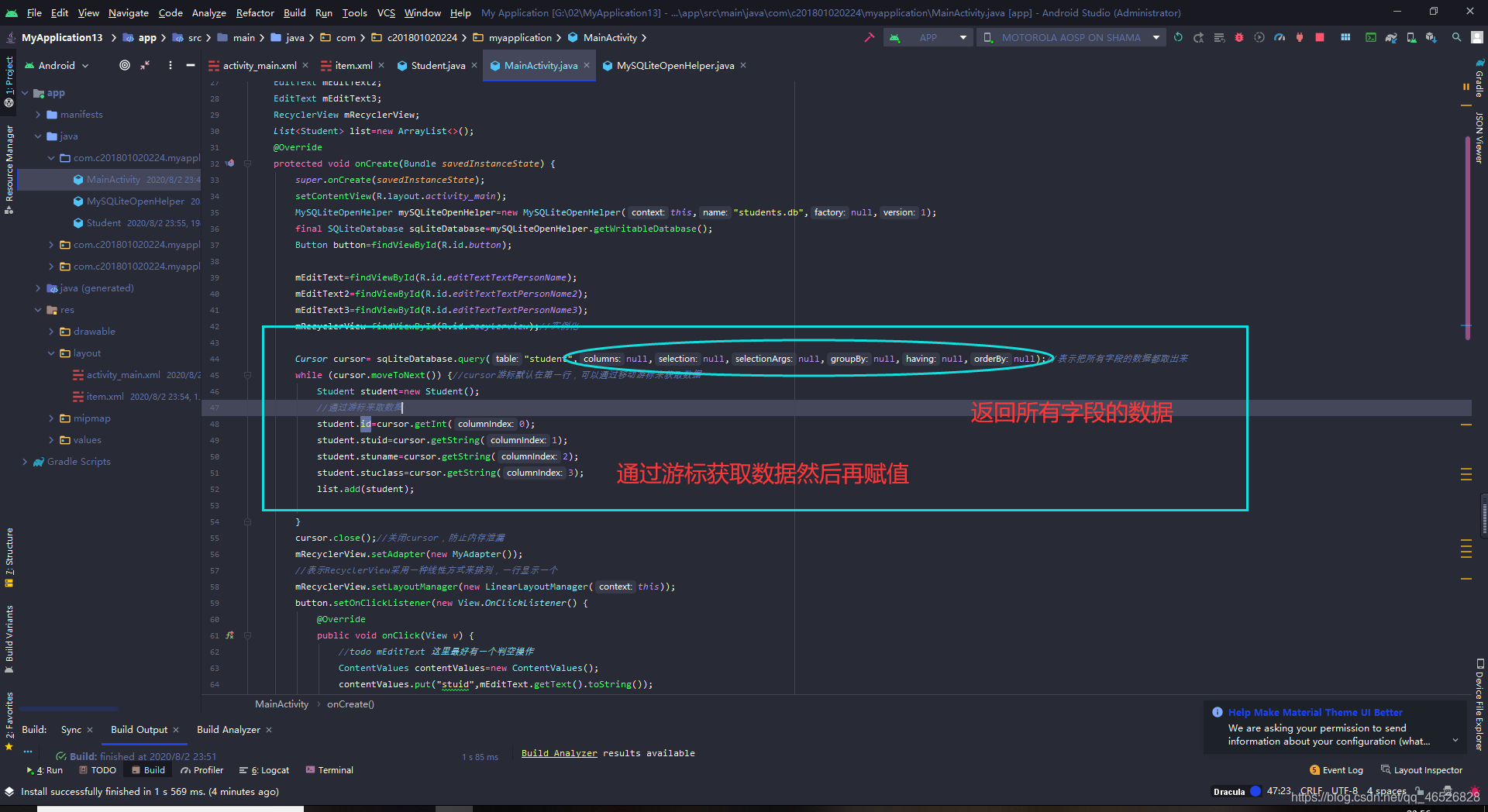Viewport: 1488px width, 812px height.
Task: Stop the app with red square
Action: pyautogui.click(x=1320, y=37)
